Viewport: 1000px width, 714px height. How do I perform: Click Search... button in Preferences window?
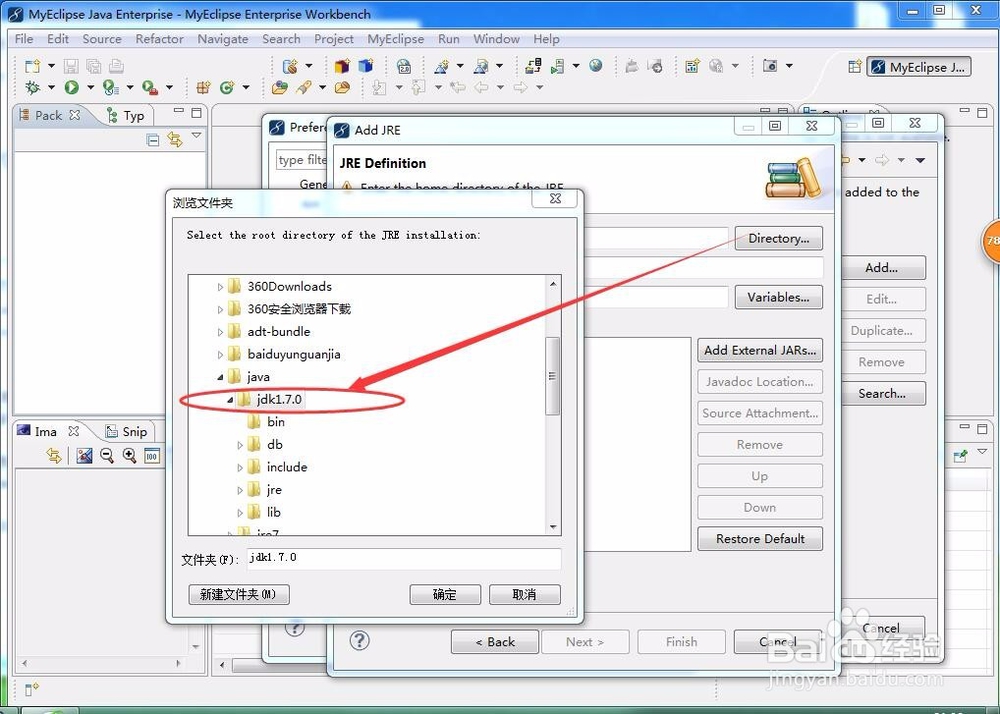point(881,393)
